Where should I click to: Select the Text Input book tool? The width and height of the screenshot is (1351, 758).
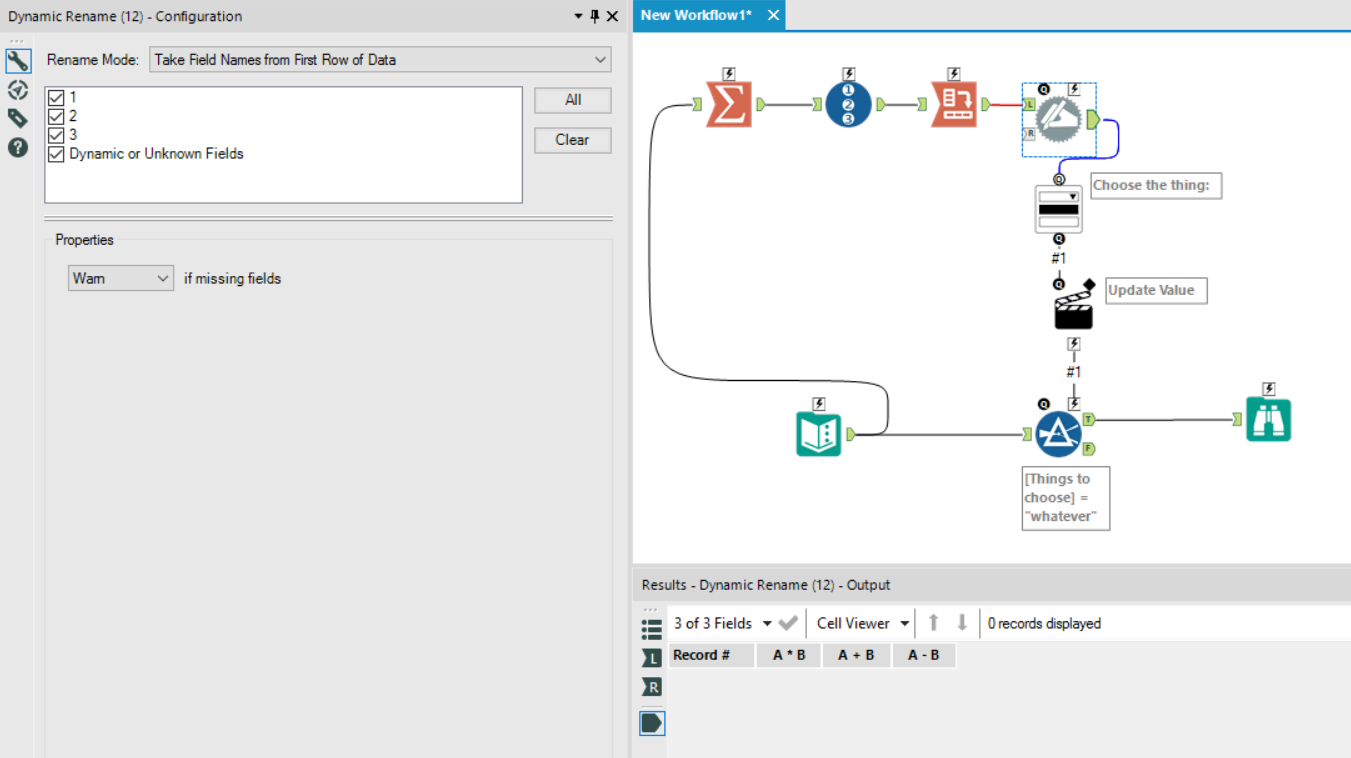pyautogui.click(x=818, y=434)
